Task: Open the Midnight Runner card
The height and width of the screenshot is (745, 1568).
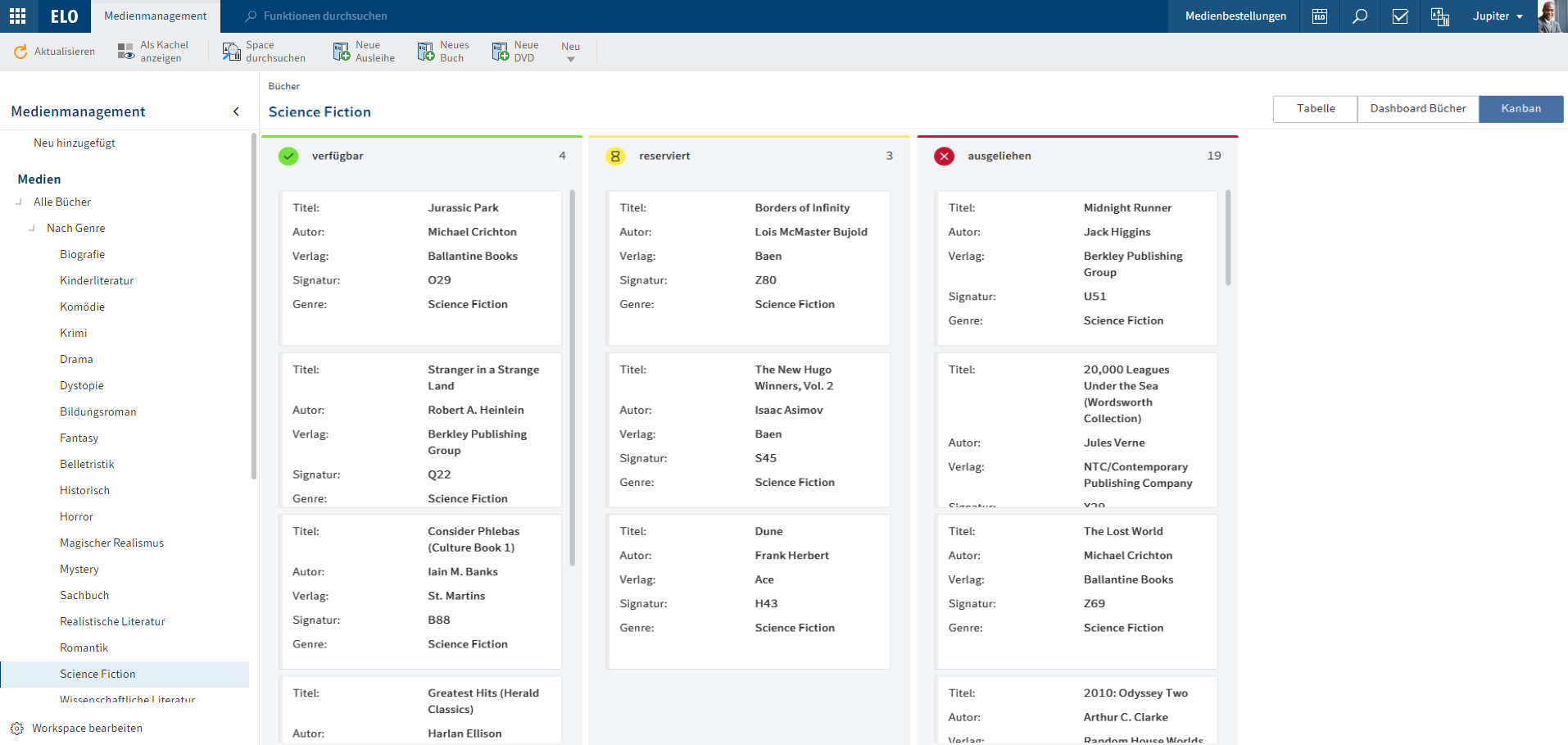Action: point(1077,268)
